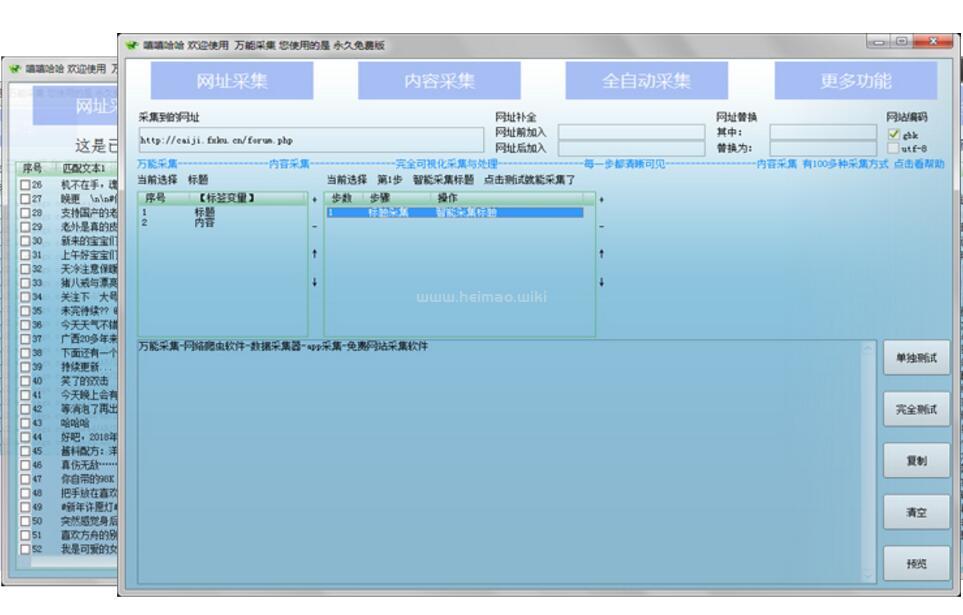Viewport: 963px width, 615px height.
Task: Move step up with the right up-arrow
Action: pos(601,254)
